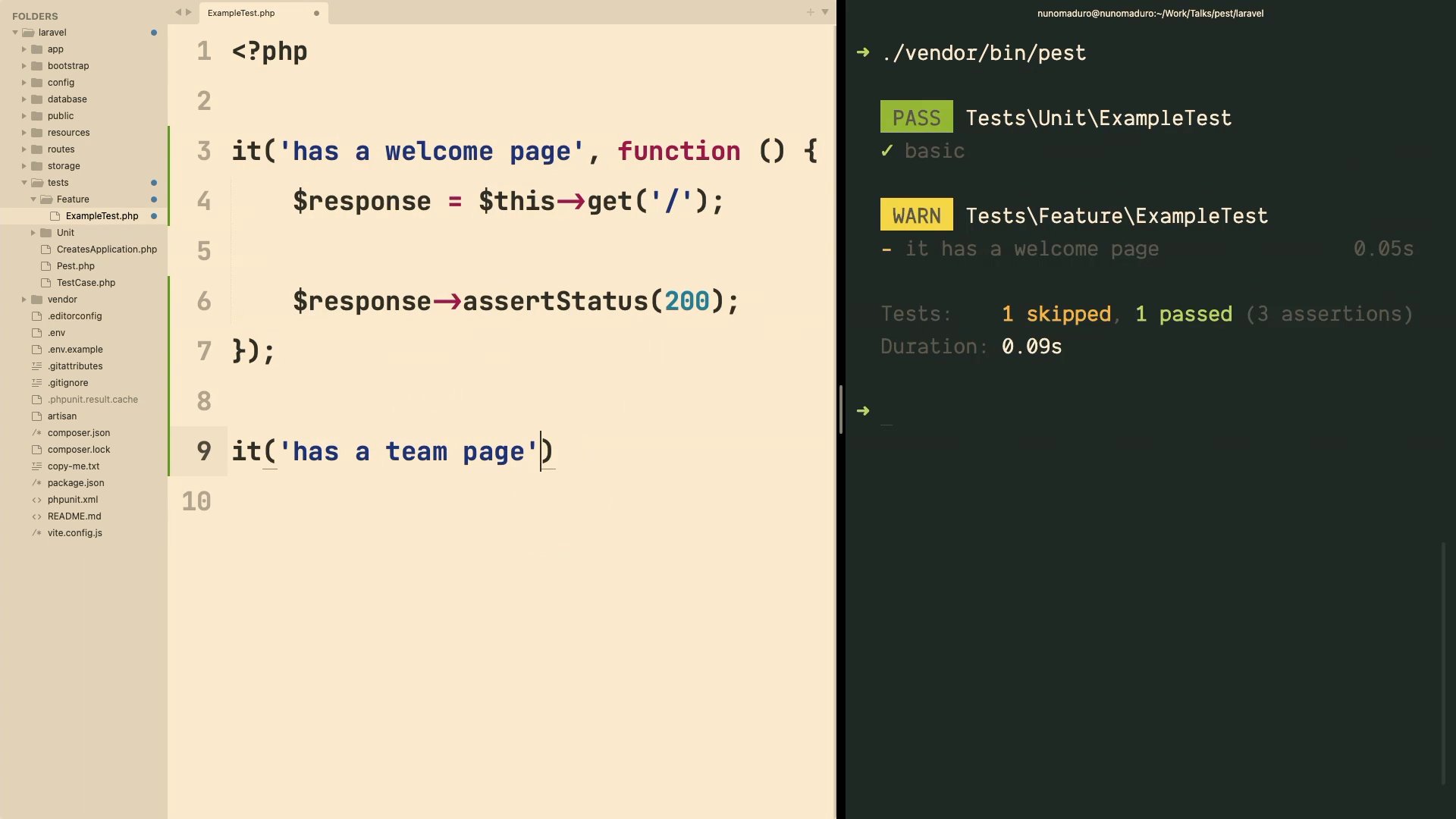Expand the app folder
1456x819 pixels.
coord(24,49)
